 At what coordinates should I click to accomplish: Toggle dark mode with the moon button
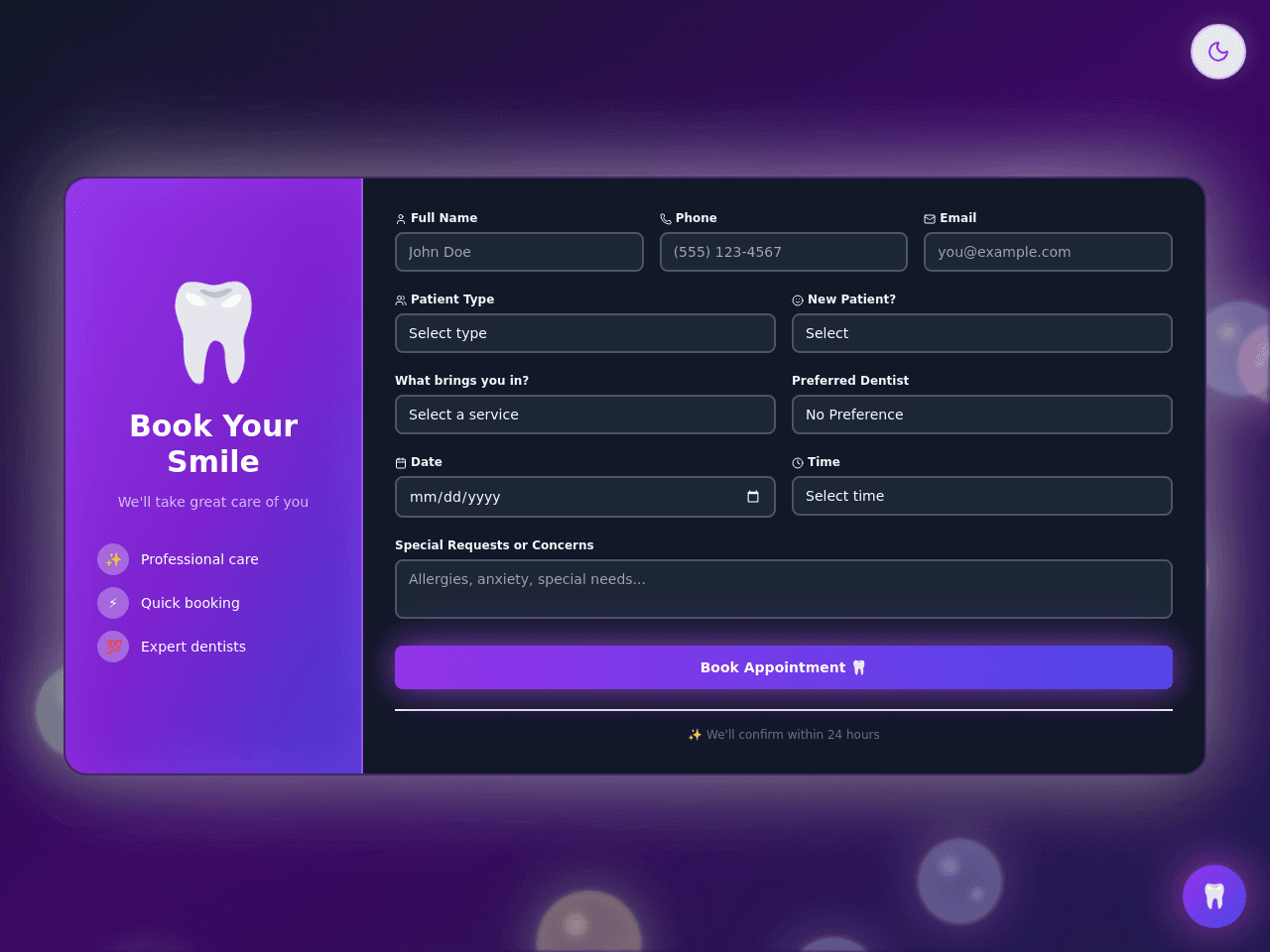pyautogui.click(x=1218, y=52)
